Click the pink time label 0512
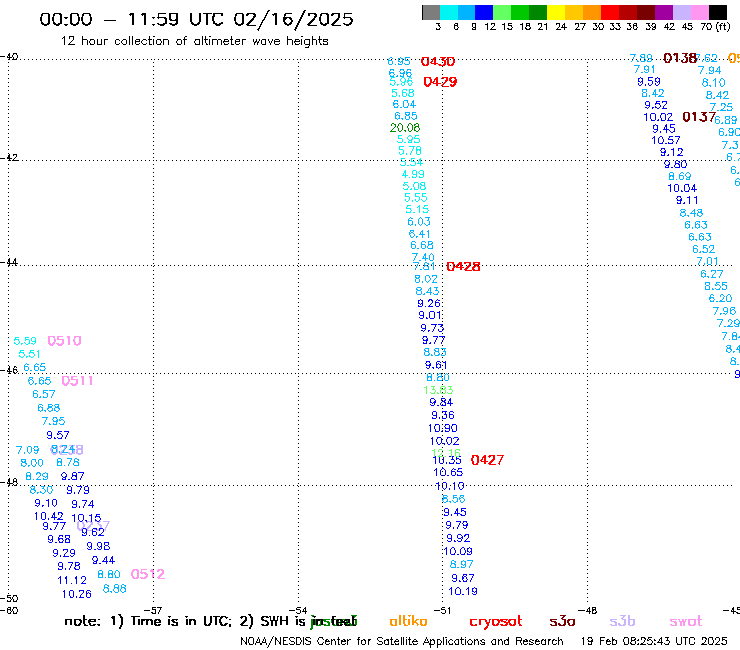 click(148, 574)
